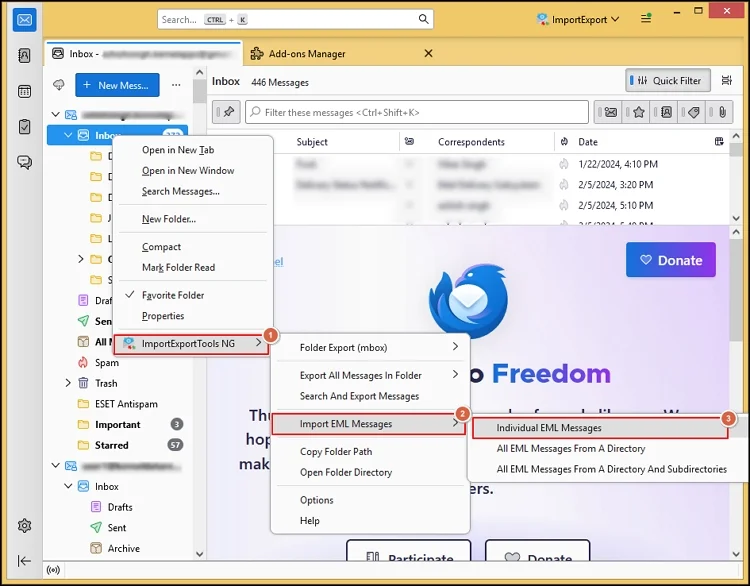
Task: Open the Chat space
Action: click(24, 163)
